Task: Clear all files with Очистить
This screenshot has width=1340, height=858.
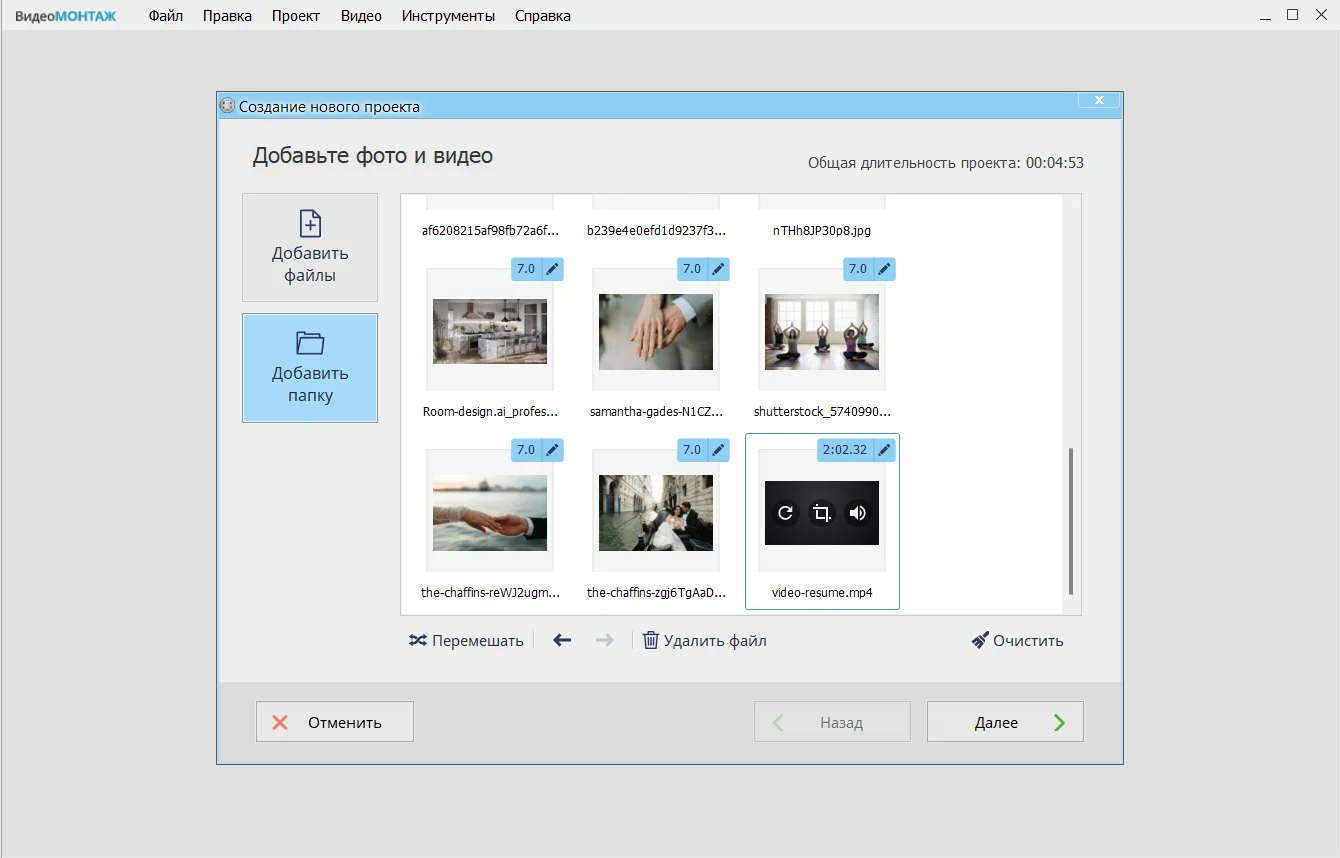Action: [1018, 641]
